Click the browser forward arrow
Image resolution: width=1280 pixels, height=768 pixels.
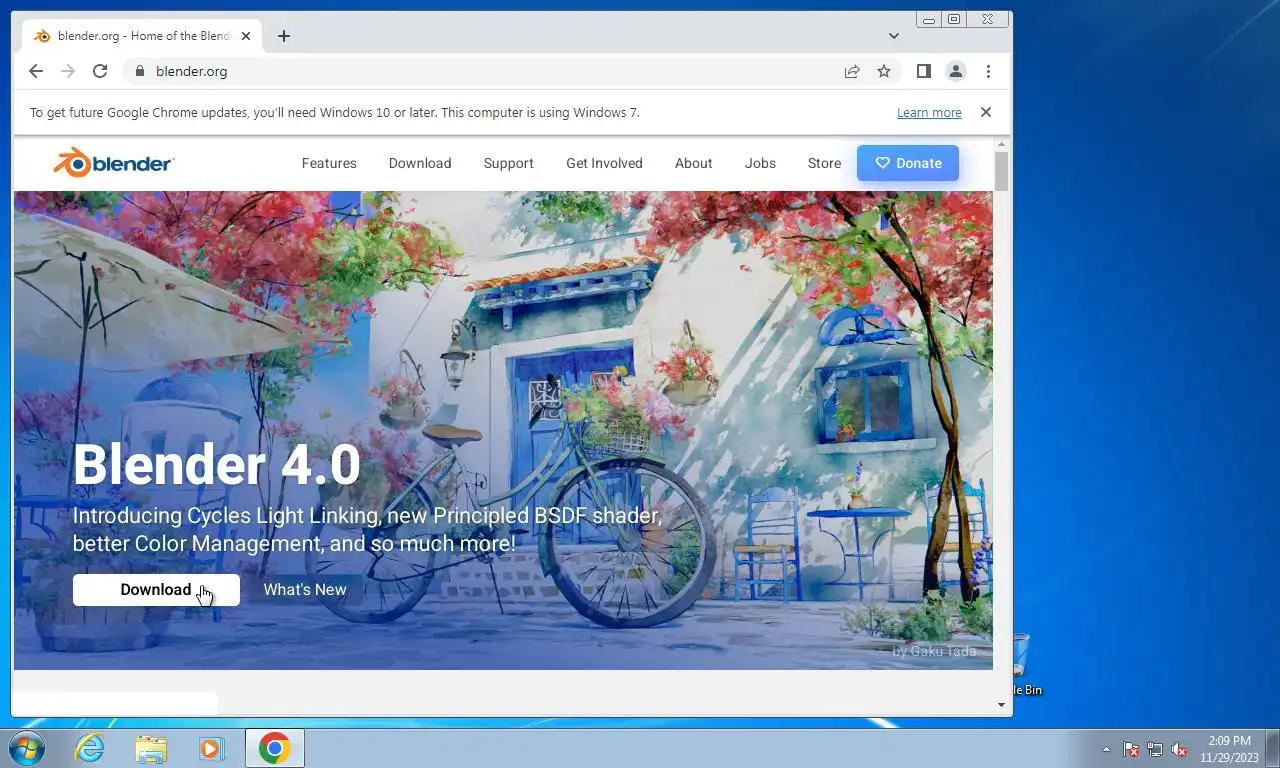pos(68,71)
